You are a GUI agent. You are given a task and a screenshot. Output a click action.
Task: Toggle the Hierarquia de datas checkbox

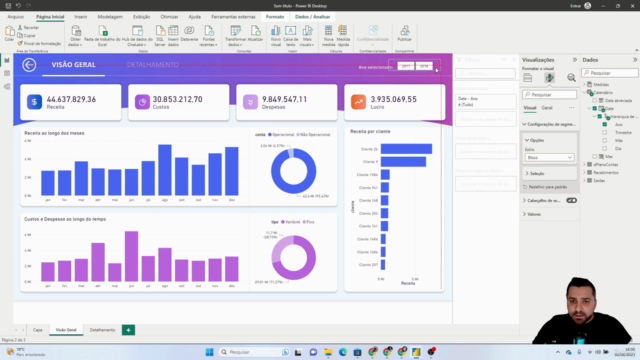pyautogui.click(x=600, y=117)
